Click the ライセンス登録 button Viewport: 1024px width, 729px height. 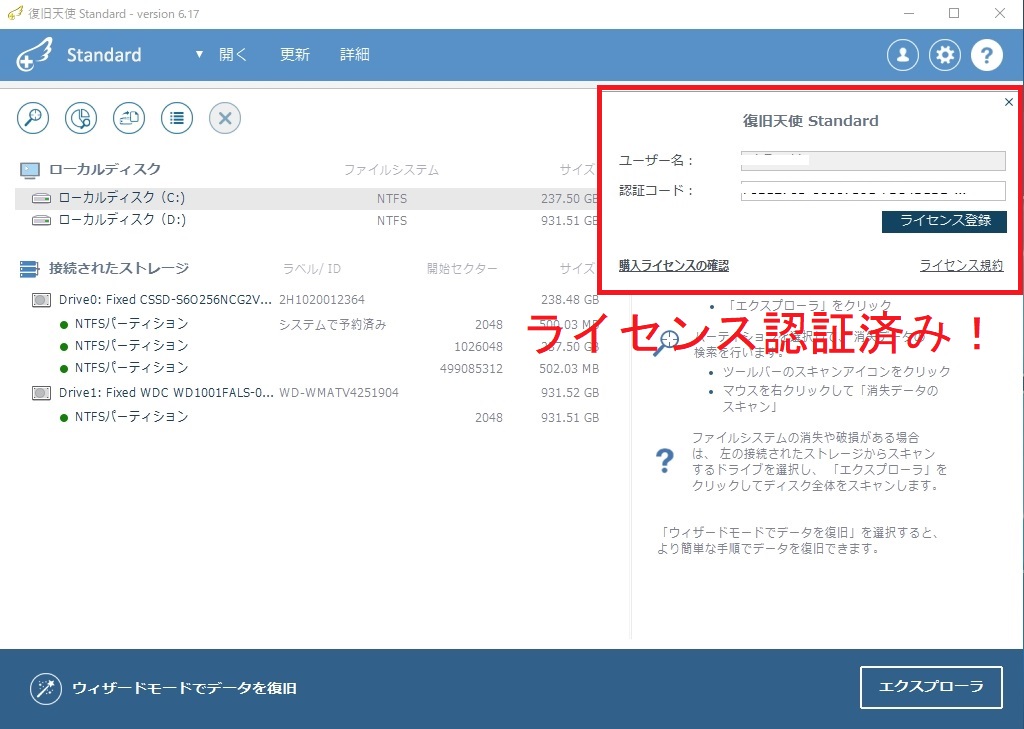point(944,221)
